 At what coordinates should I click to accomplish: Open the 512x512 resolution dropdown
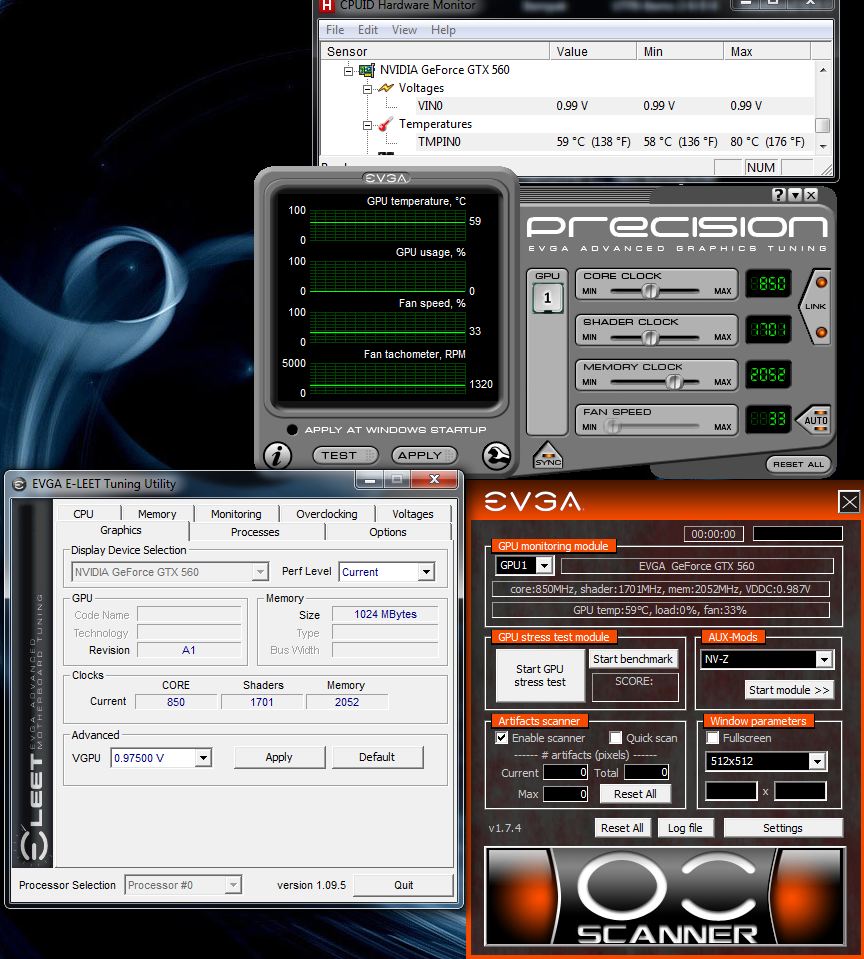[818, 761]
